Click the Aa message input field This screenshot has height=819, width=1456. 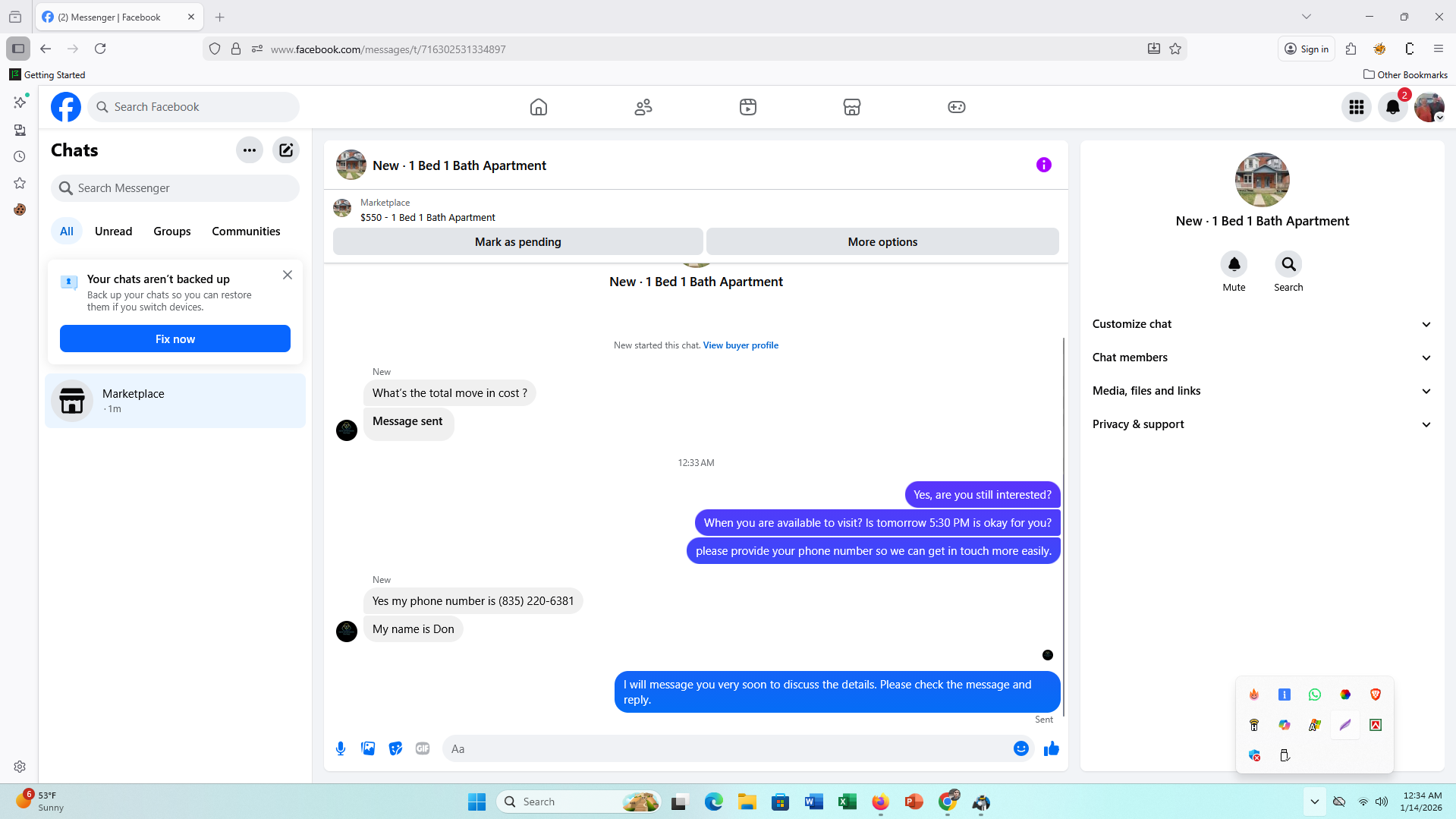728,748
